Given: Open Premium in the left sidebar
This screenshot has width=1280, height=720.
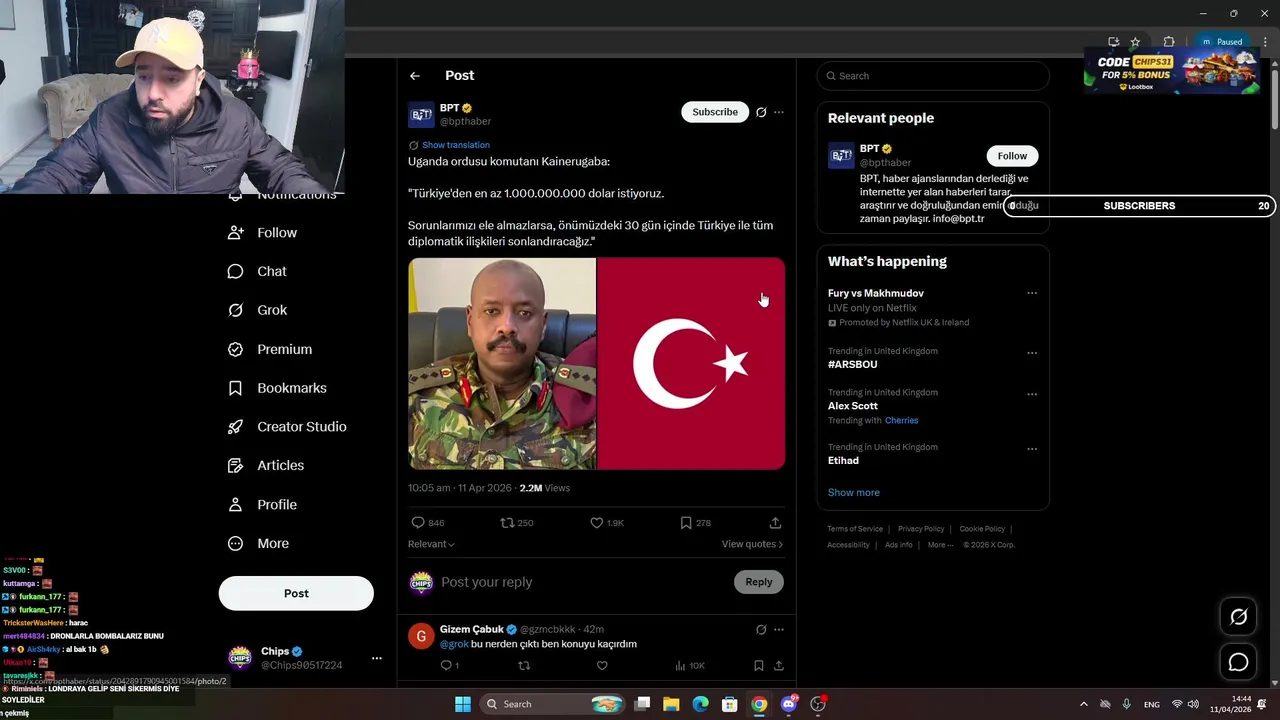Looking at the screenshot, I should (269, 349).
